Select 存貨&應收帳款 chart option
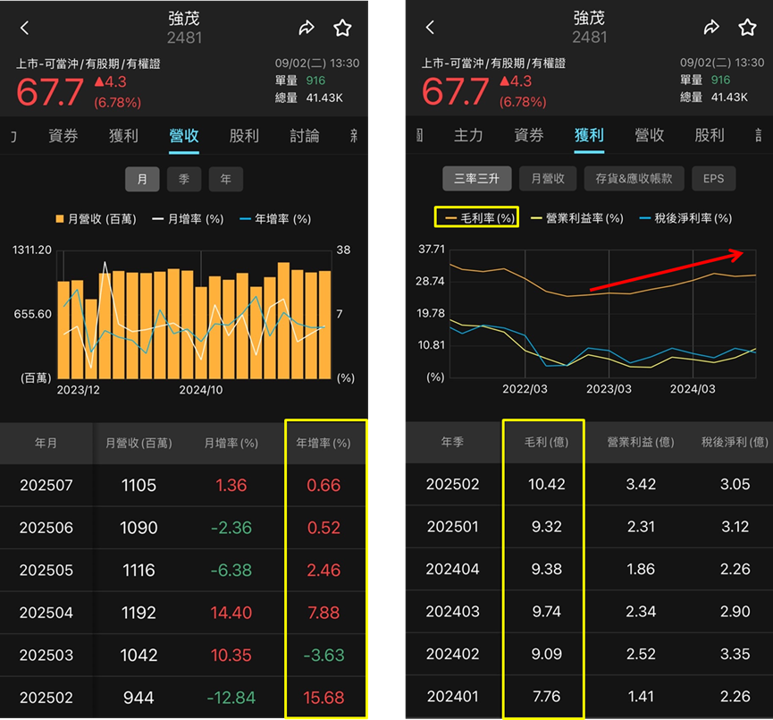The width and height of the screenshot is (773, 720). (634, 179)
